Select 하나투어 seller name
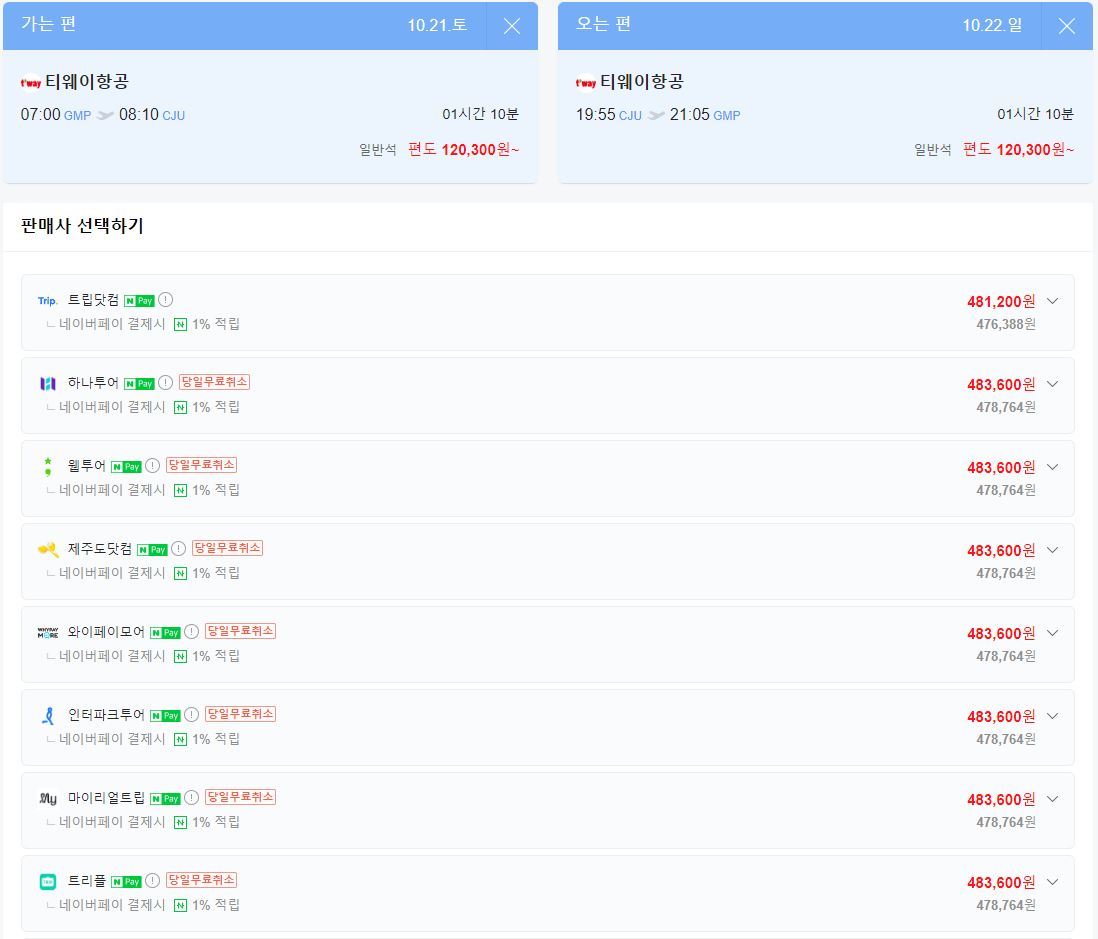Image resolution: width=1098 pixels, height=939 pixels. pyautogui.click(x=93, y=382)
